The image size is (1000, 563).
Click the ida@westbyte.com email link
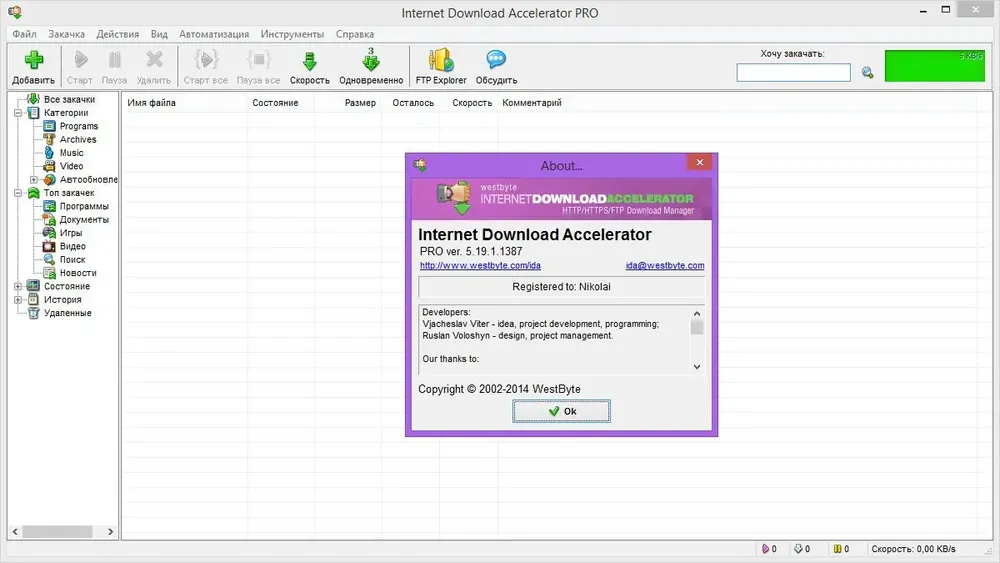(665, 265)
